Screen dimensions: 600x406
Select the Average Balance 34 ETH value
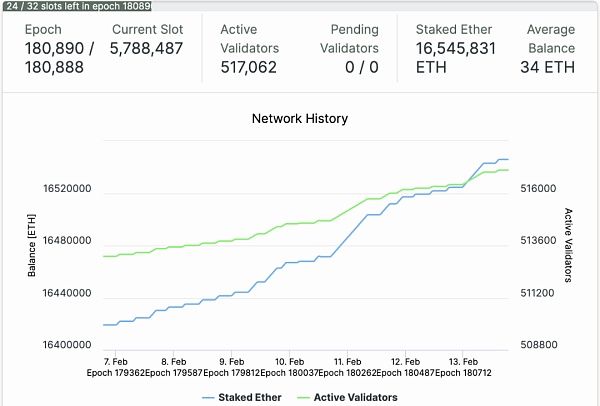(x=548, y=67)
